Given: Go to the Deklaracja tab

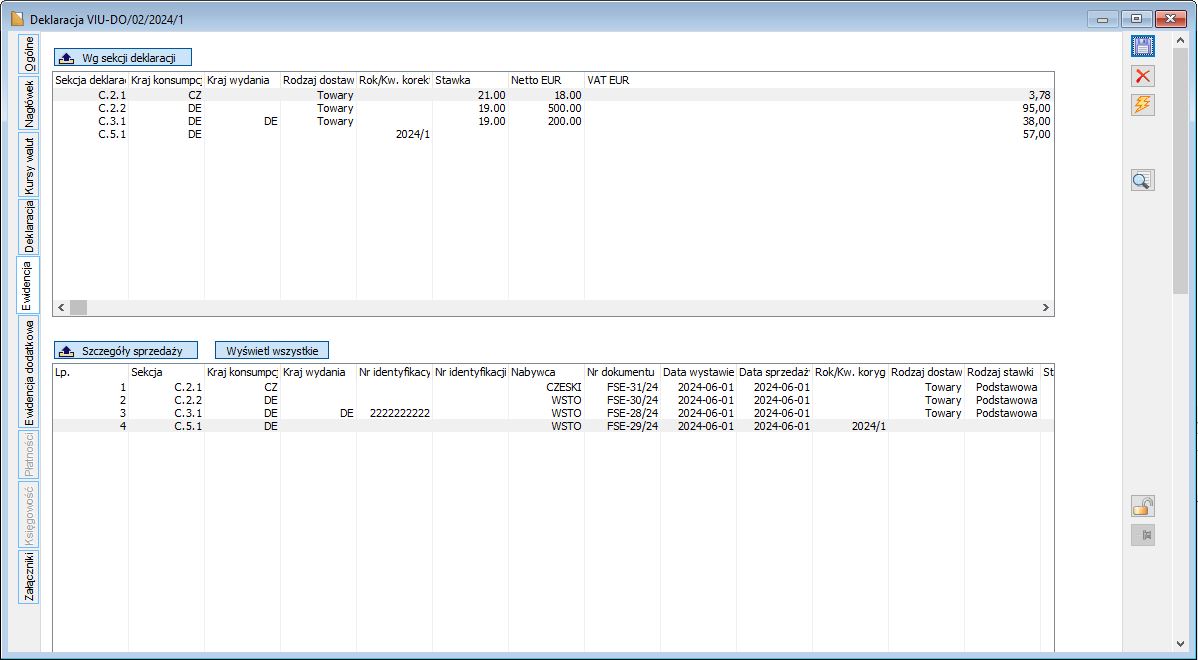Looking at the screenshot, I should (x=29, y=227).
